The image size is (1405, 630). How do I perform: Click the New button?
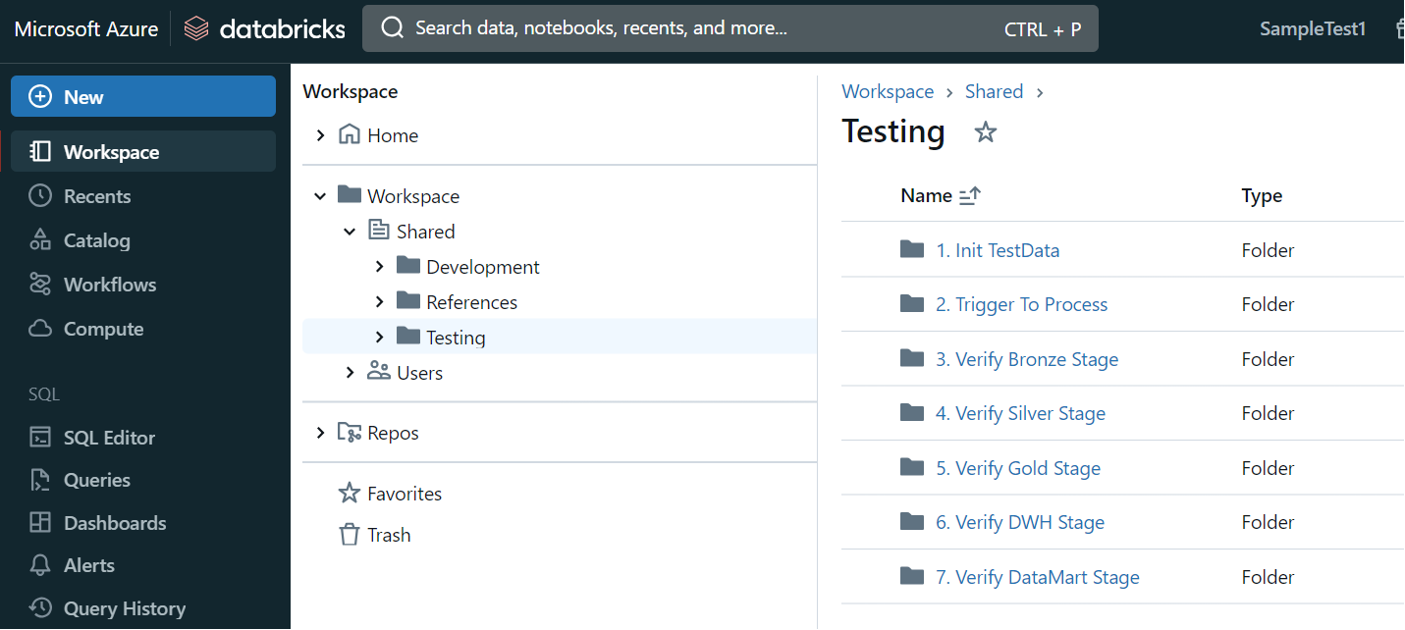143,96
